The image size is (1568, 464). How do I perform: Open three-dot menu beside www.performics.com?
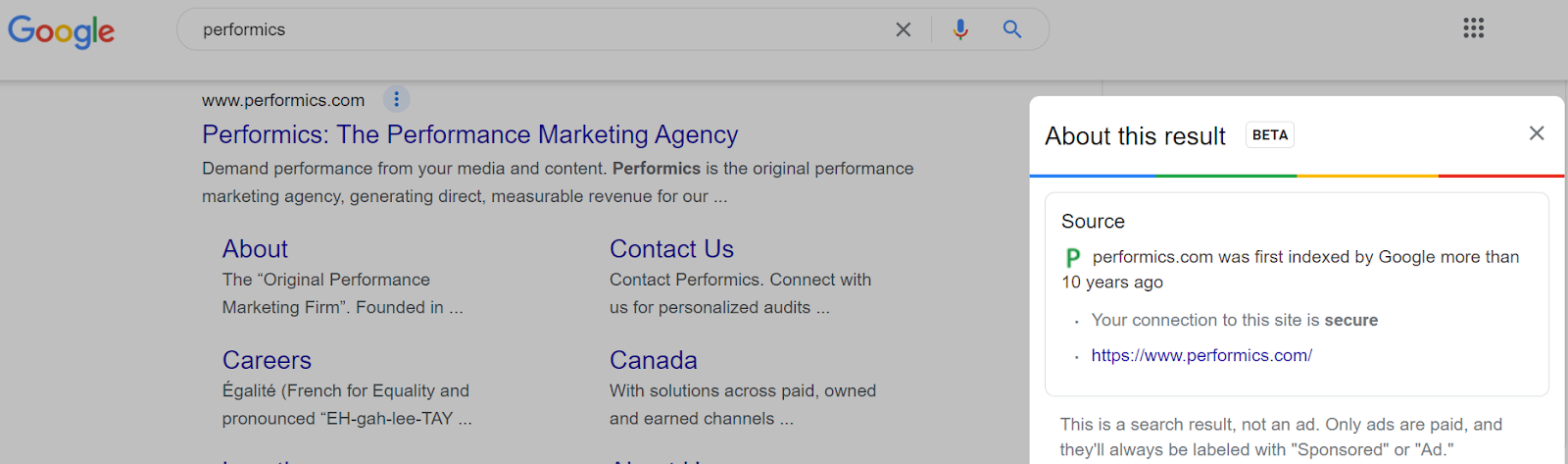click(x=396, y=99)
